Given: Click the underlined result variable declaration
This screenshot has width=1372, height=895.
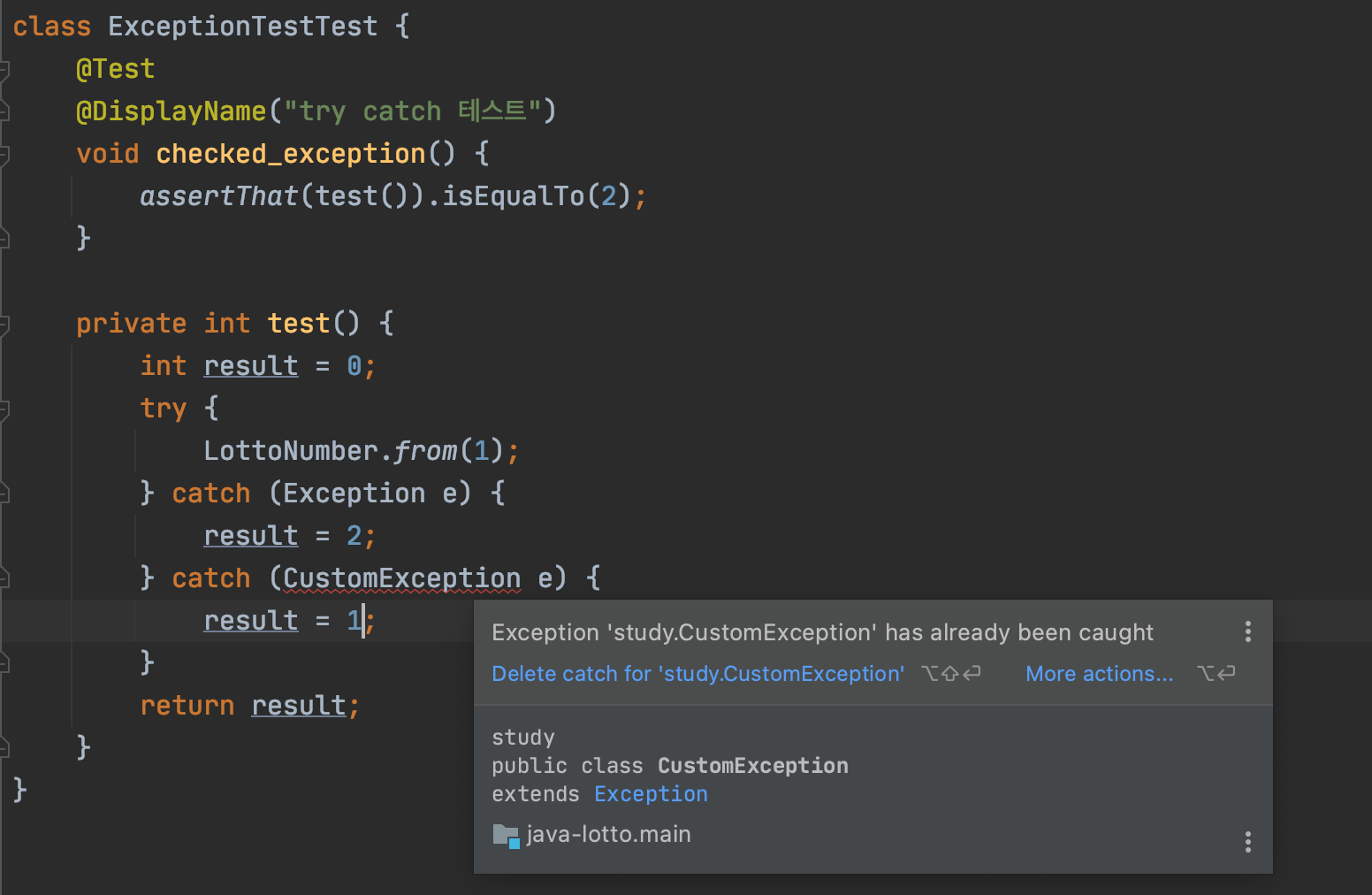Looking at the screenshot, I should pyautogui.click(x=250, y=365).
